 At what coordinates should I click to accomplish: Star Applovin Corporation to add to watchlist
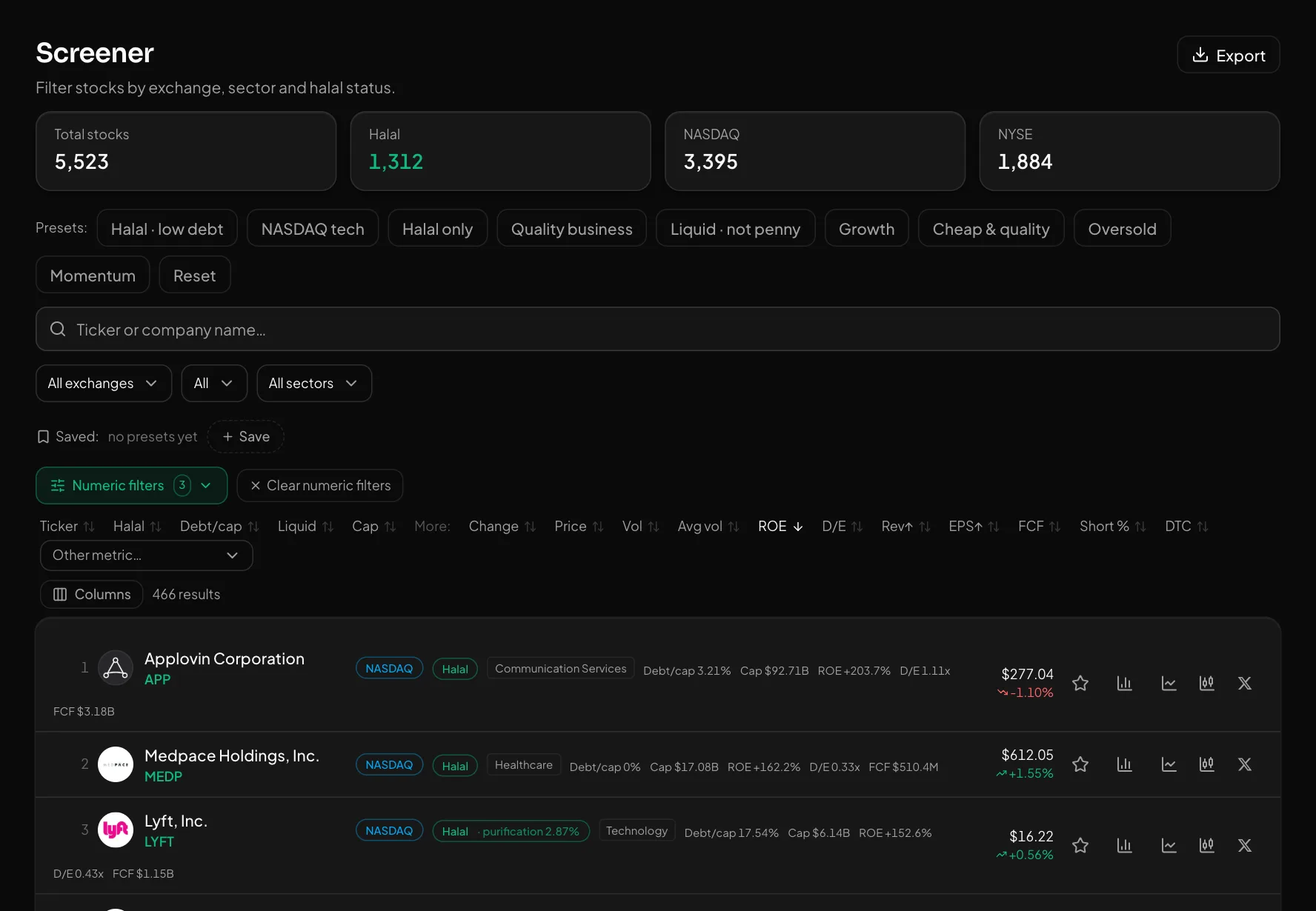click(x=1080, y=683)
